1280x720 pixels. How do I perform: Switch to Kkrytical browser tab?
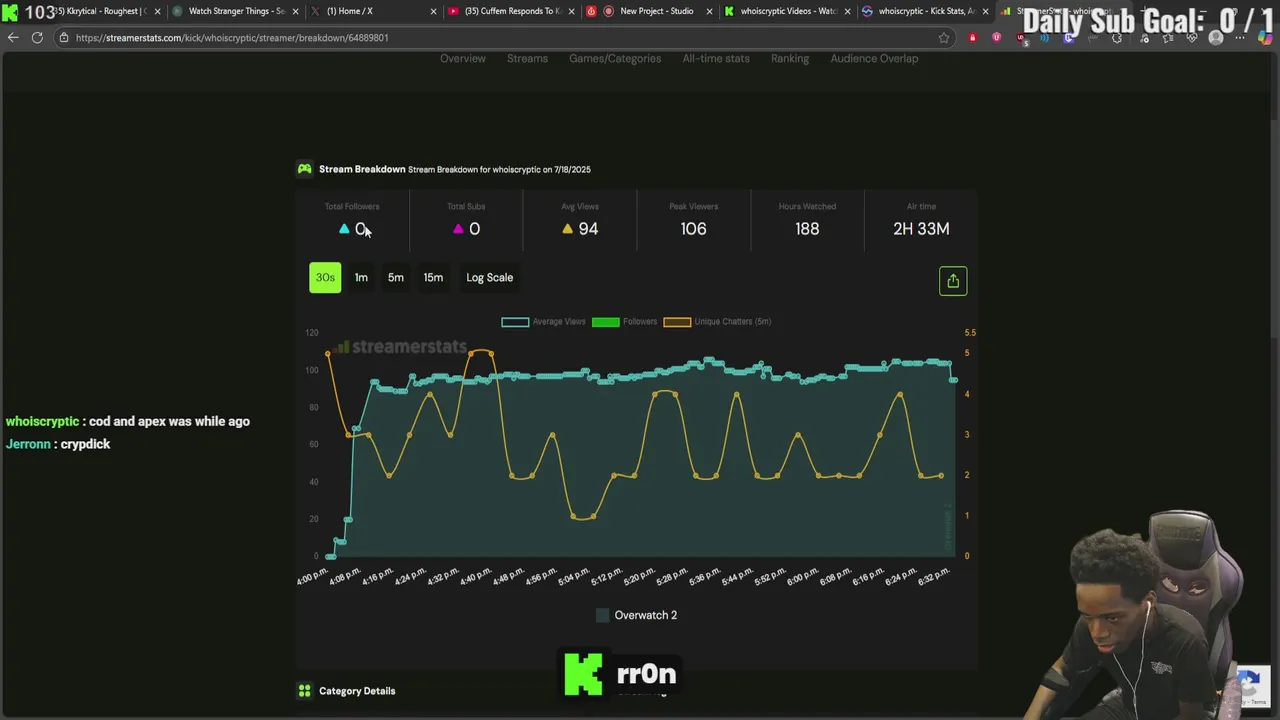click(100, 11)
